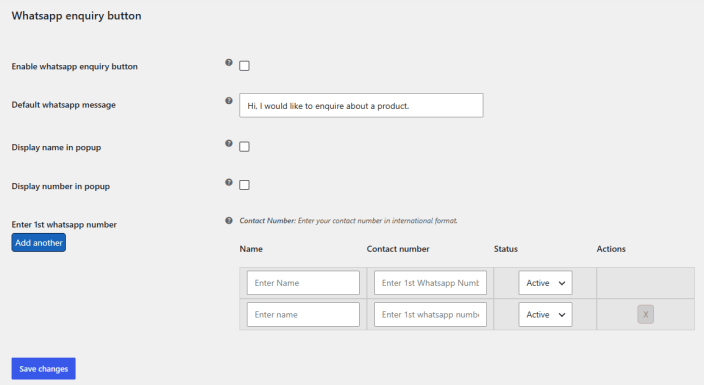
Task: Tick the Display name in popup checkbox
Action: (x=244, y=147)
